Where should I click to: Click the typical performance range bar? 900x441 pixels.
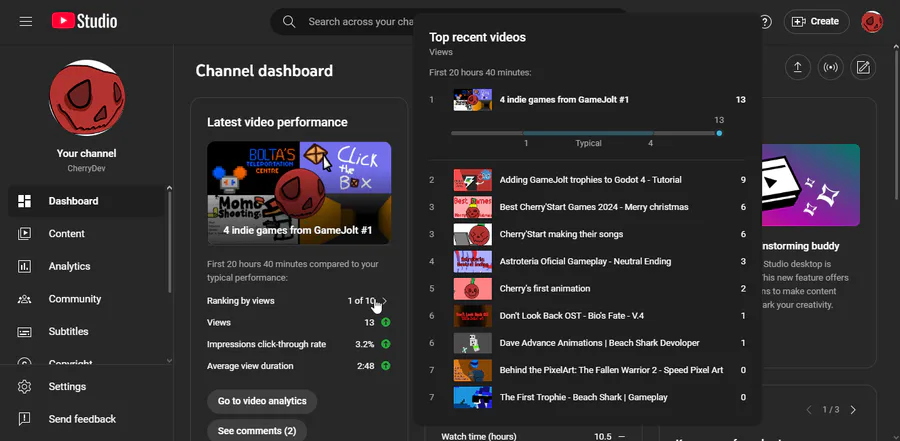(588, 133)
